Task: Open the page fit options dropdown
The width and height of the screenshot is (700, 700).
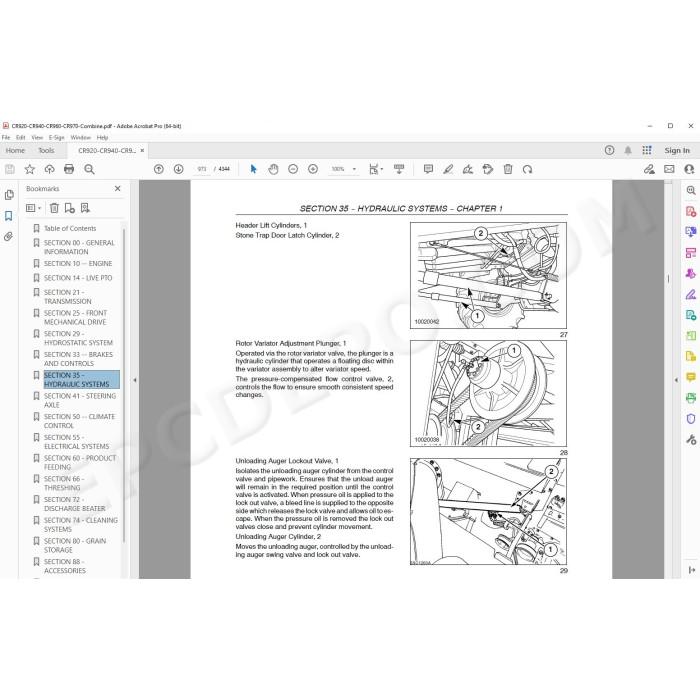Action: click(376, 169)
